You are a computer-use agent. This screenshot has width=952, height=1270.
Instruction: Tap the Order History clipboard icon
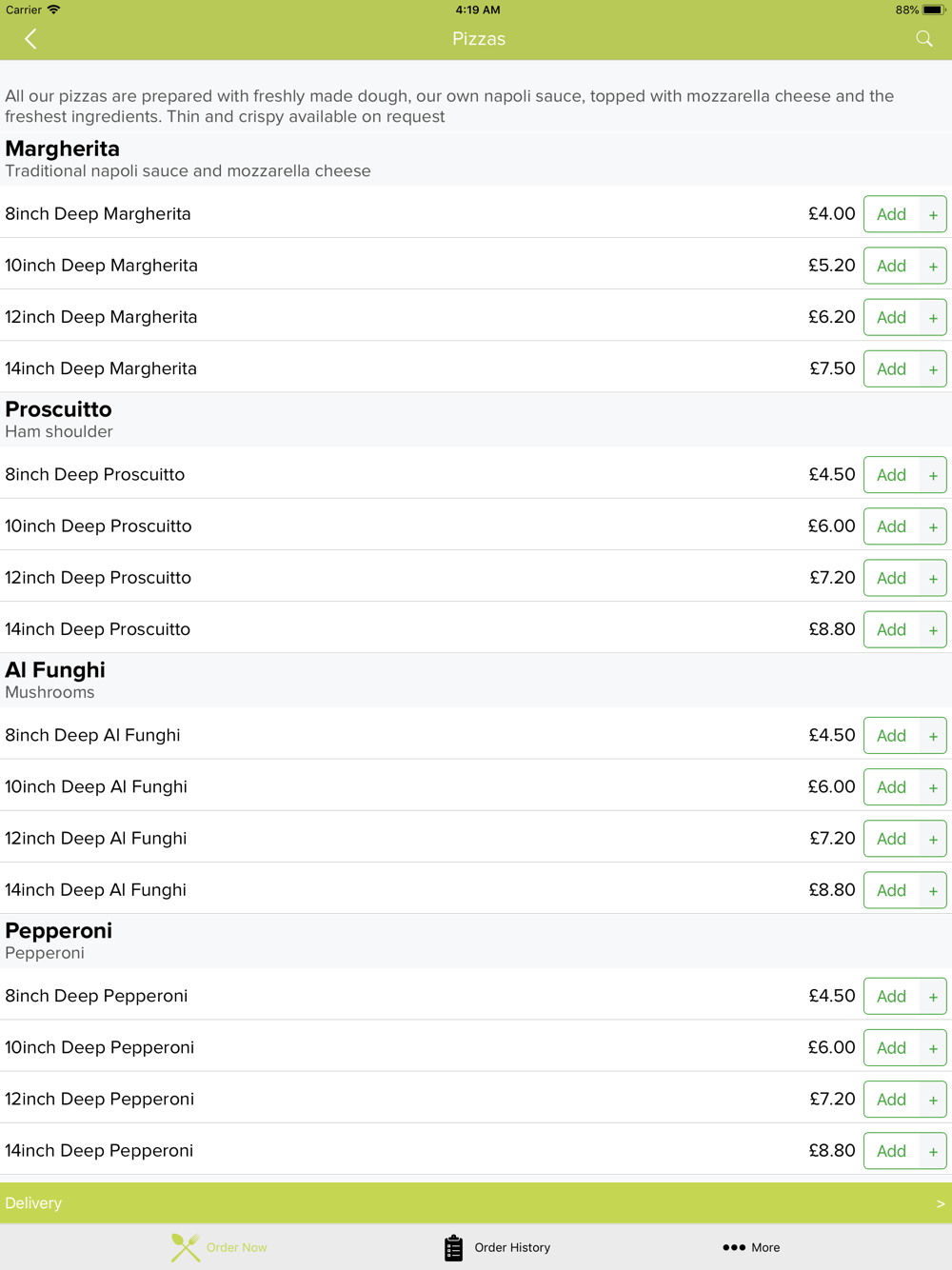pyautogui.click(x=454, y=1247)
